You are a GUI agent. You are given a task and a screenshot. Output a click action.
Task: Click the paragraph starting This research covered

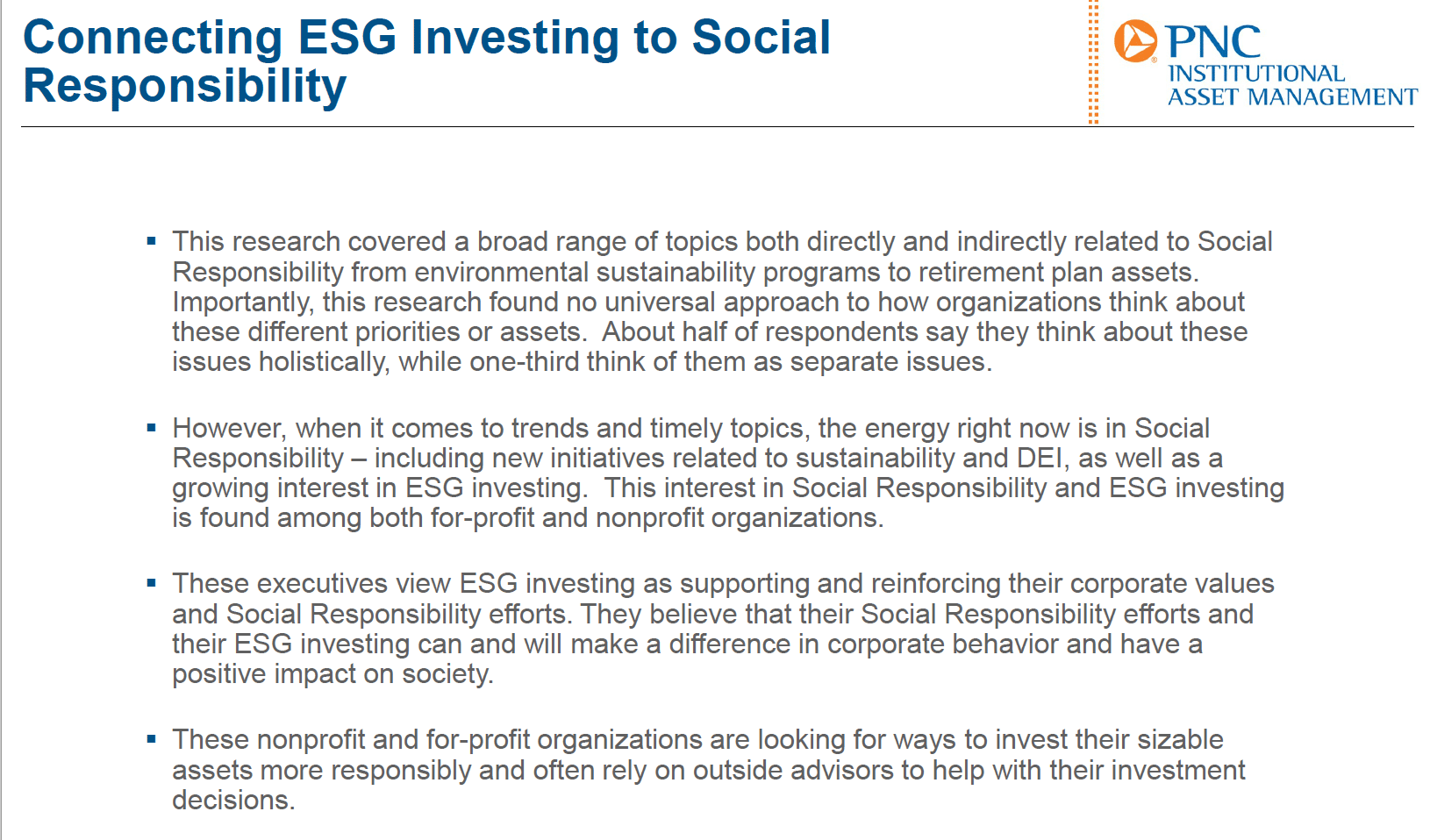point(722,301)
